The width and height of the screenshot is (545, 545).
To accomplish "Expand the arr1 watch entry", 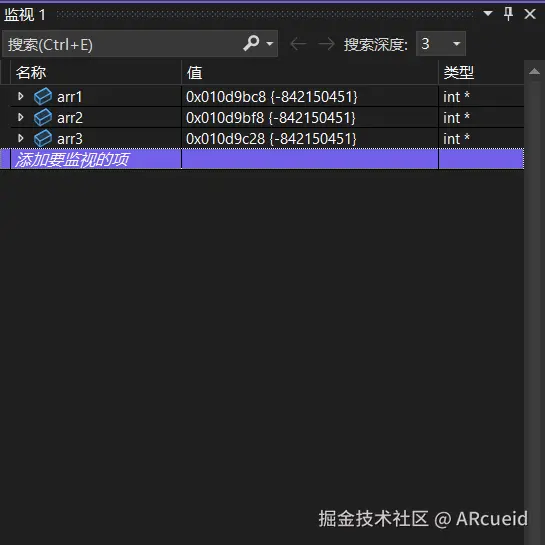I will (x=21, y=96).
